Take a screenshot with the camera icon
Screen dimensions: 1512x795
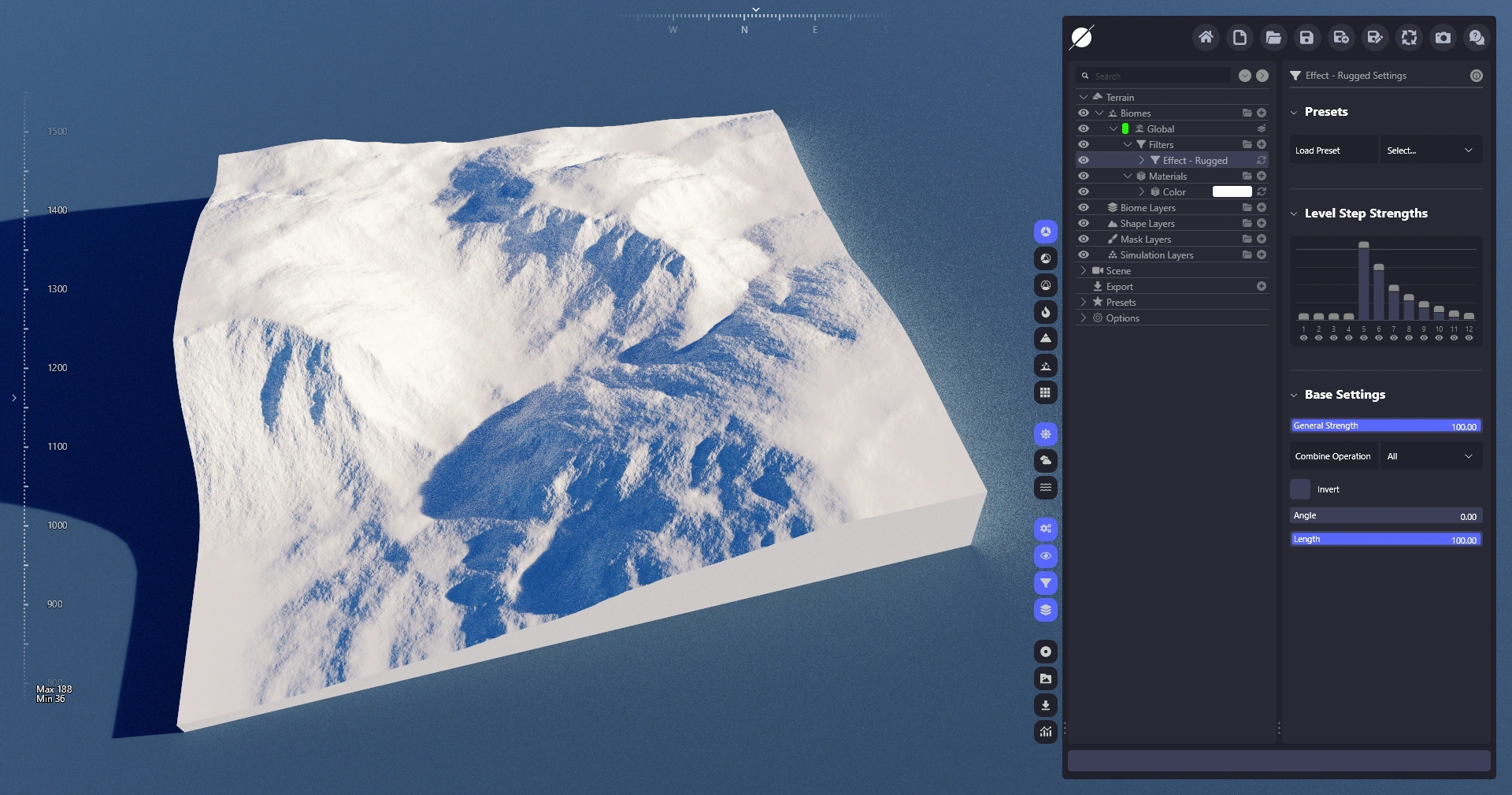coord(1443,37)
